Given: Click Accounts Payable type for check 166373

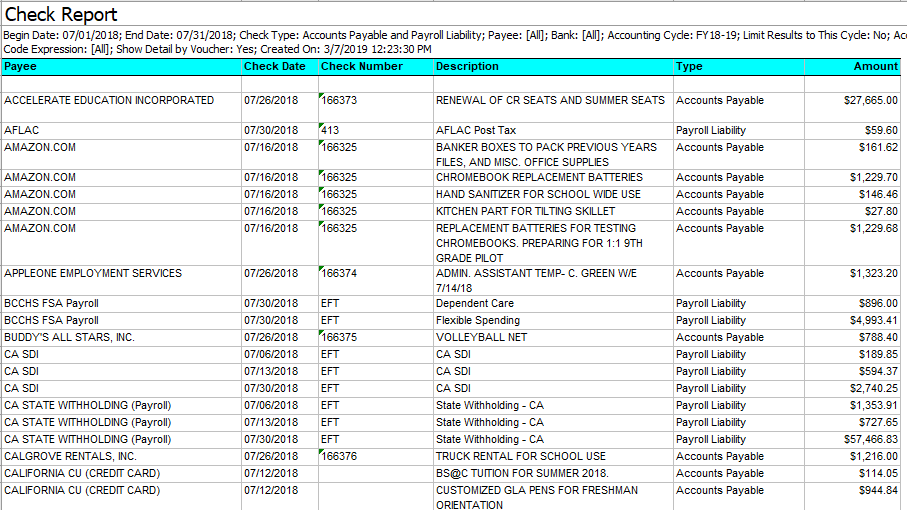Looking at the screenshot, I should coord(720,101).
